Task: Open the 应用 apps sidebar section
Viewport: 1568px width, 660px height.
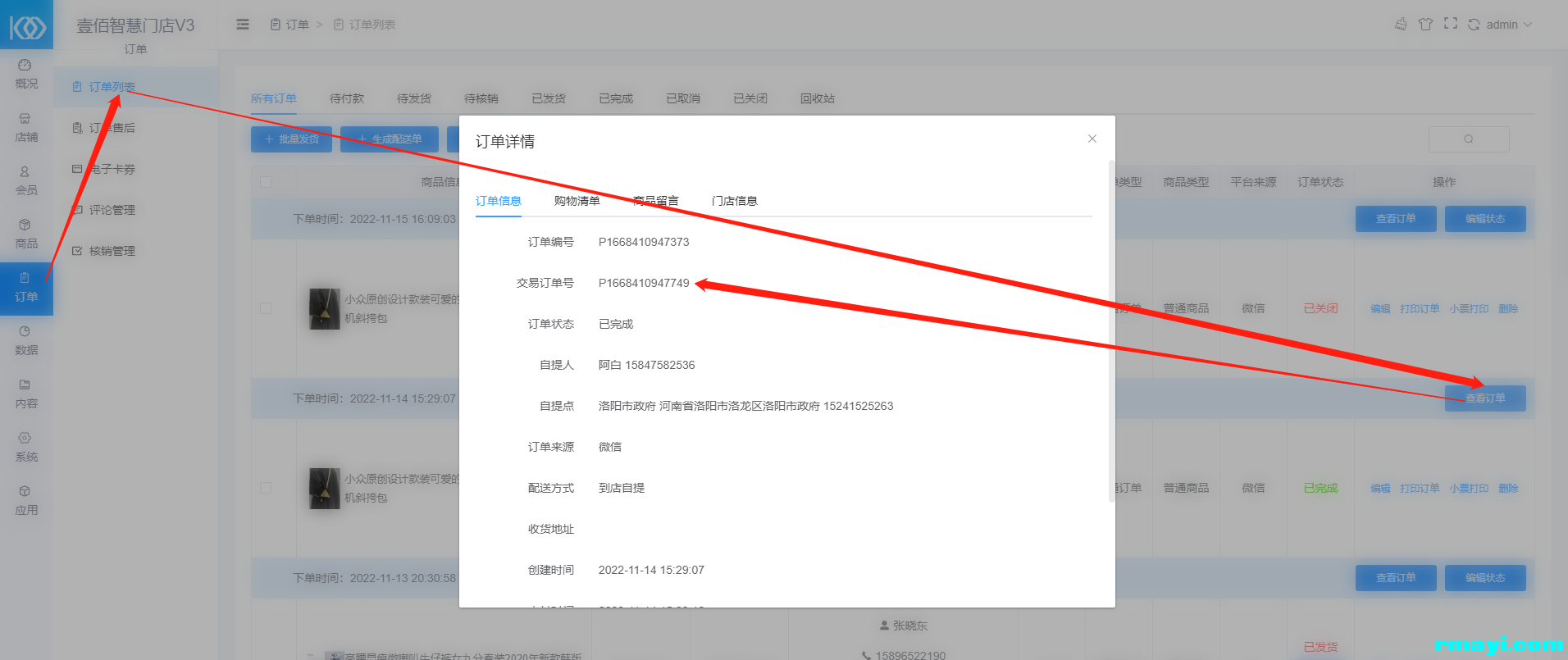Action: 26,501
